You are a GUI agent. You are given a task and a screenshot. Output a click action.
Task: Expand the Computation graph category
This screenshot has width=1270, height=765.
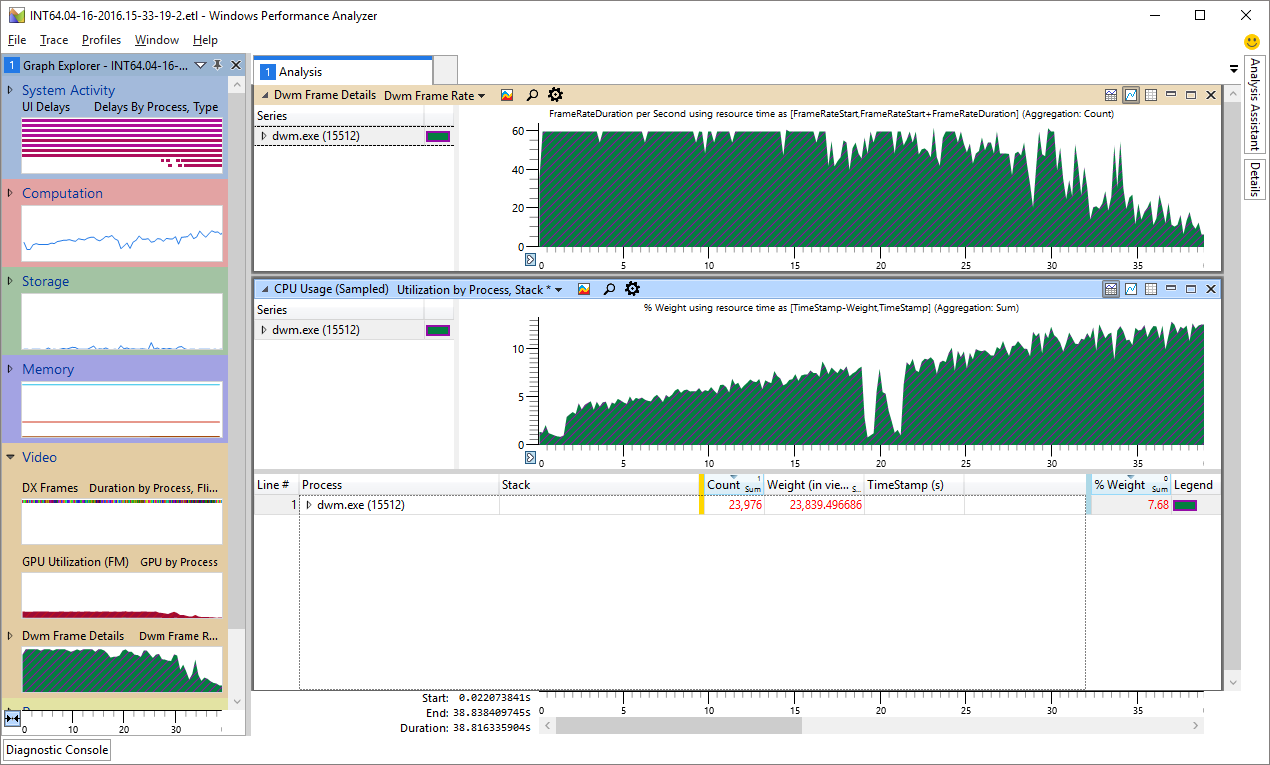point(10,193)
